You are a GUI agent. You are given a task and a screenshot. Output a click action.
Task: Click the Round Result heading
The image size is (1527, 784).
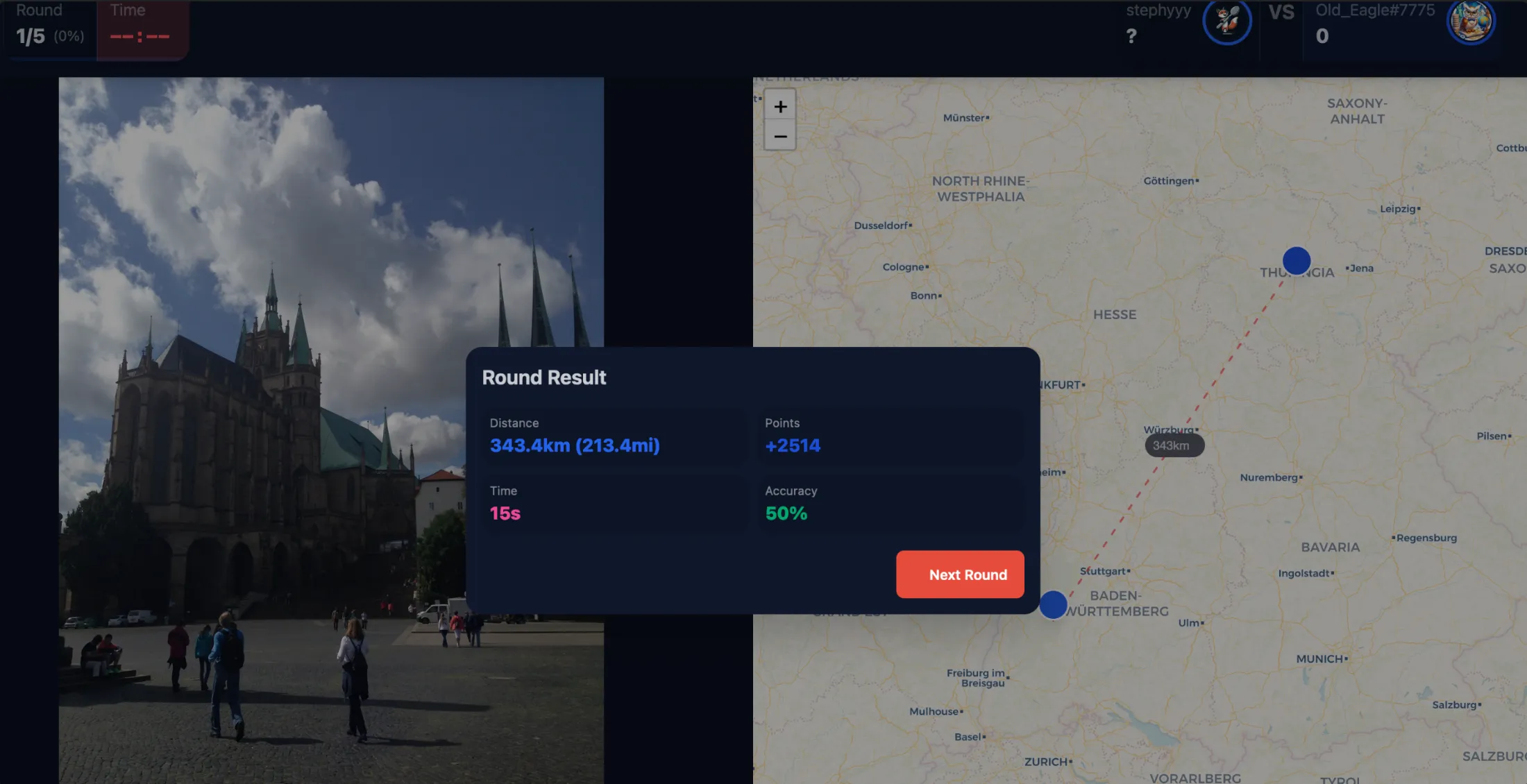[543, 377]
